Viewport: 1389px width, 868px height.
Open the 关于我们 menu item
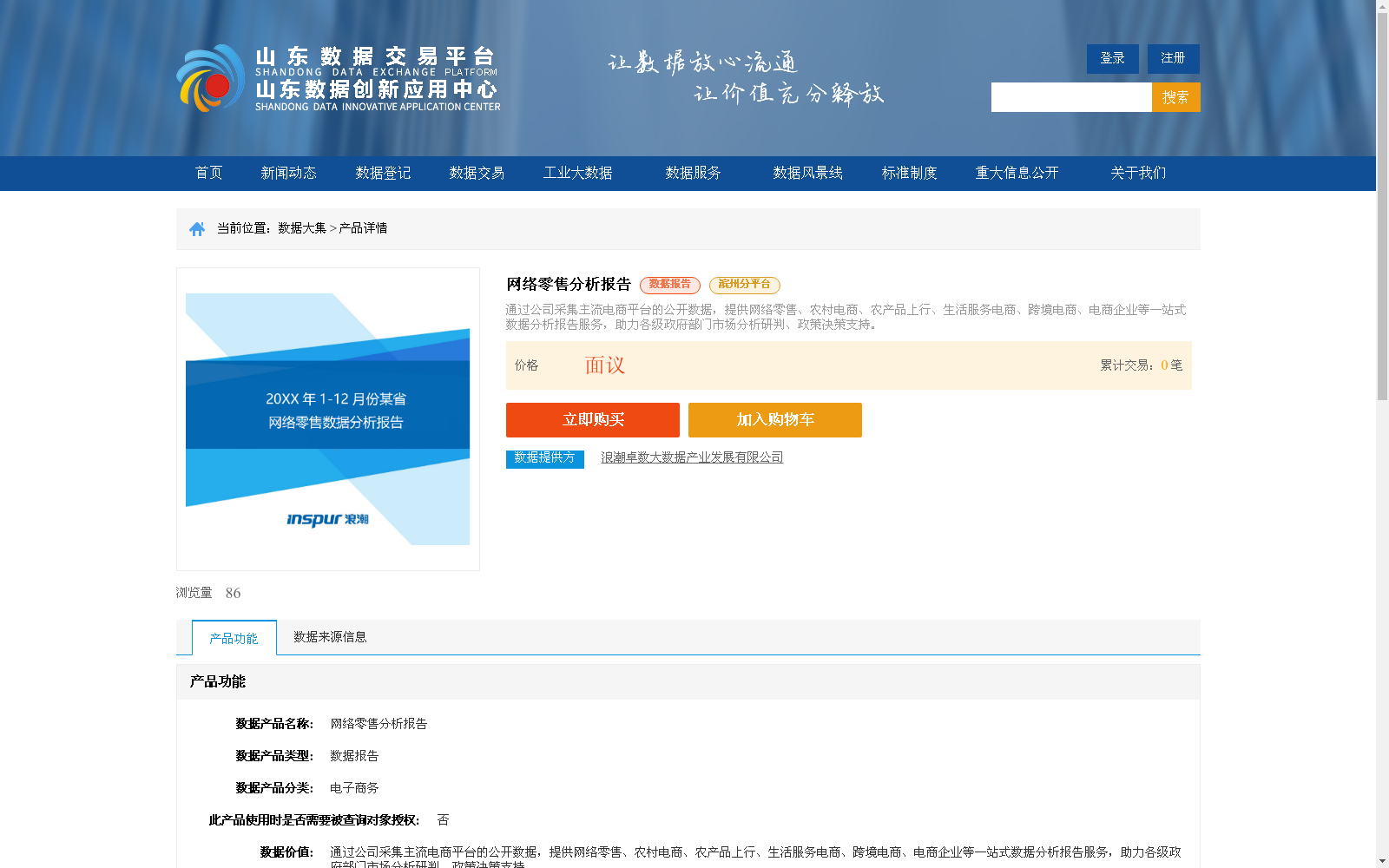coord(1138,173)
